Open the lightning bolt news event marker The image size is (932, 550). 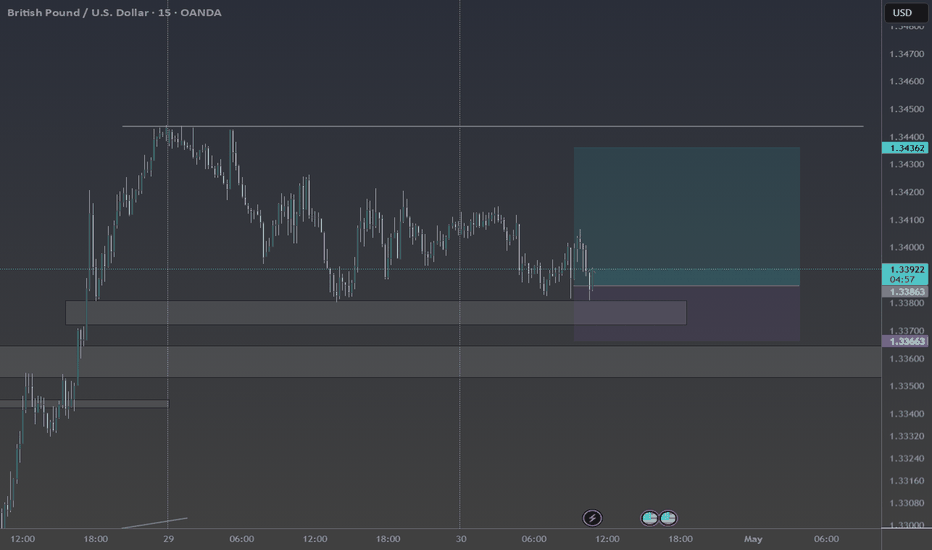(592, 518)
